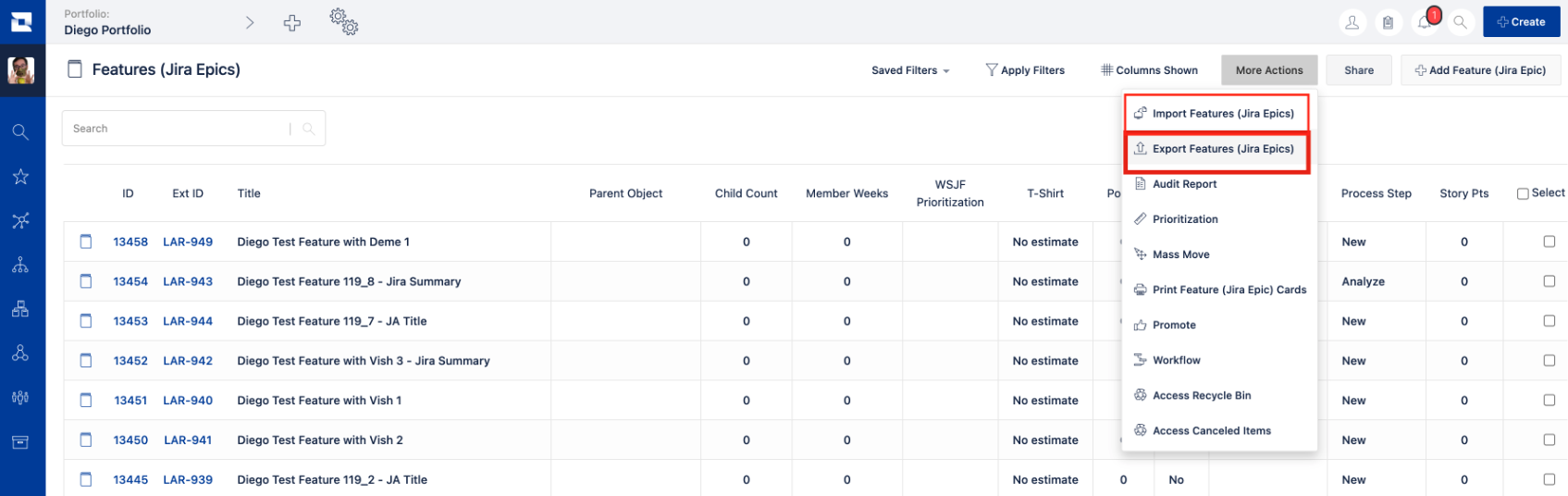The width and height of the screenshot is (1568, 496).
Task: Open the clipboard icon in the header
Action: 1388,22
